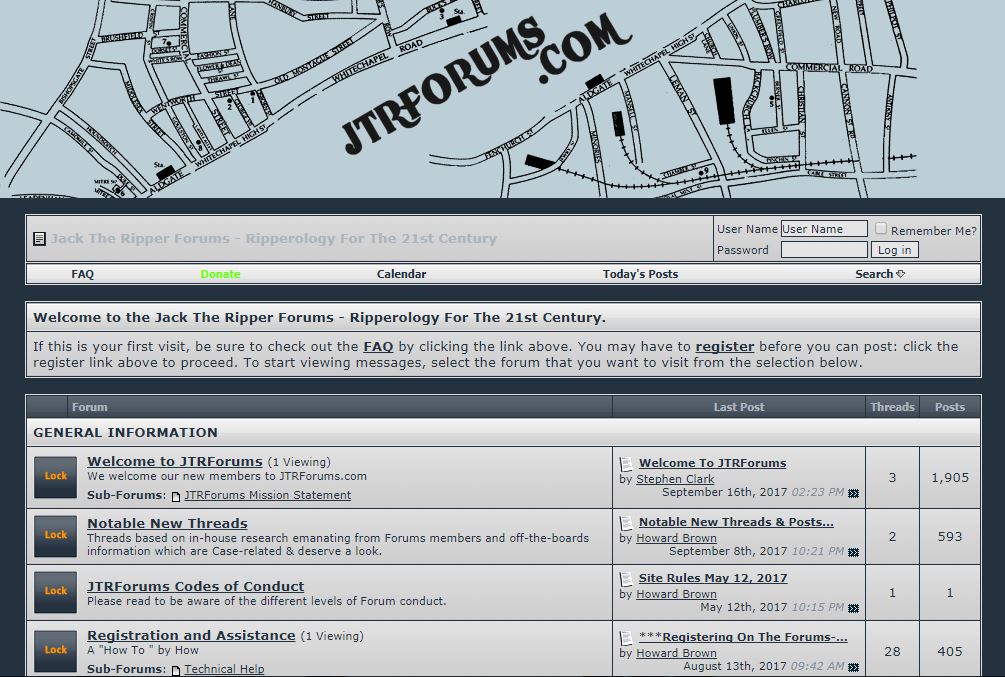The height and width of the screenshot is (677, 1005).
Task: Open the Calendar navigation item
Action: 401,273
